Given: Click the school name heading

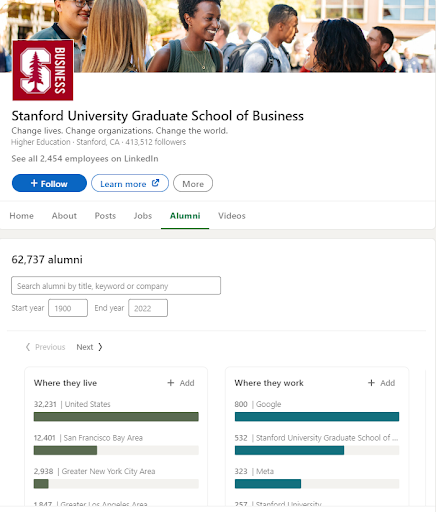Looking at the screenshot, I should click(x=158, y=116).
